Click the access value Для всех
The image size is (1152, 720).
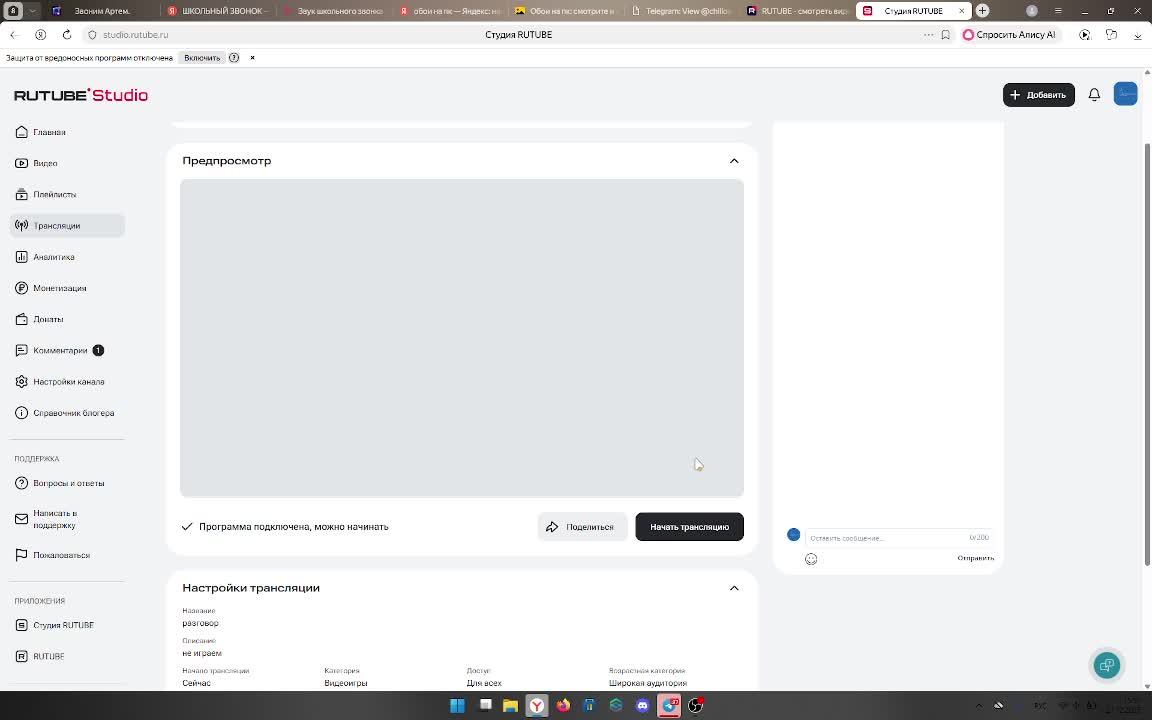tap(484, 683)
